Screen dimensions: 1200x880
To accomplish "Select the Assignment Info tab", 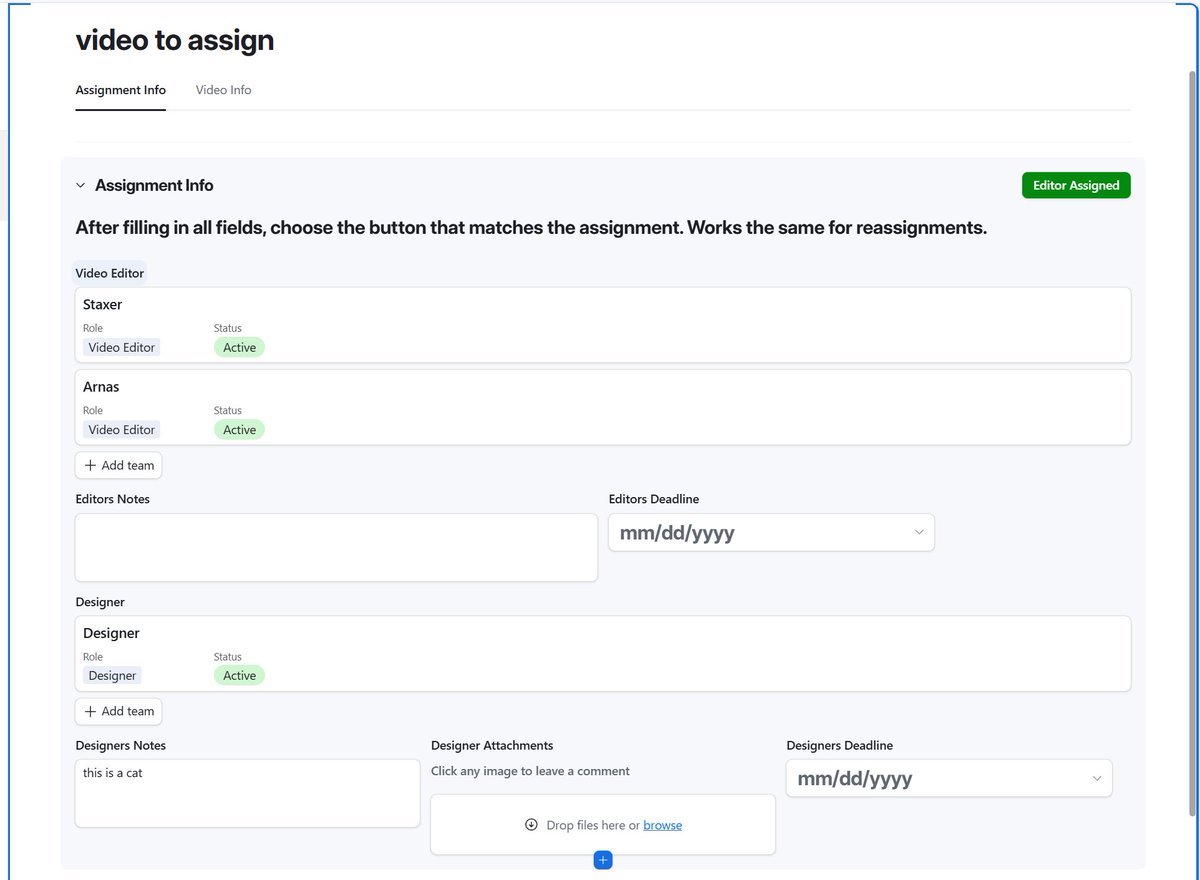I will click(121, 90).
